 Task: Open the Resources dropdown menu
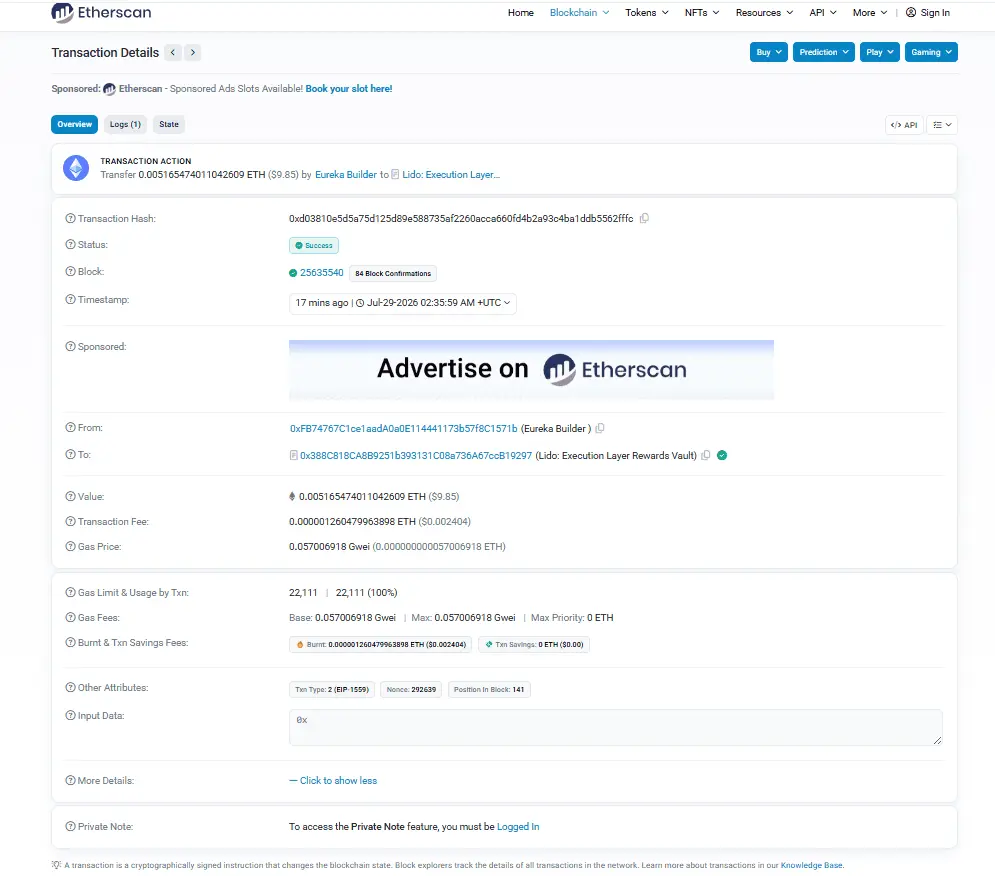click(x=764, y=13)
